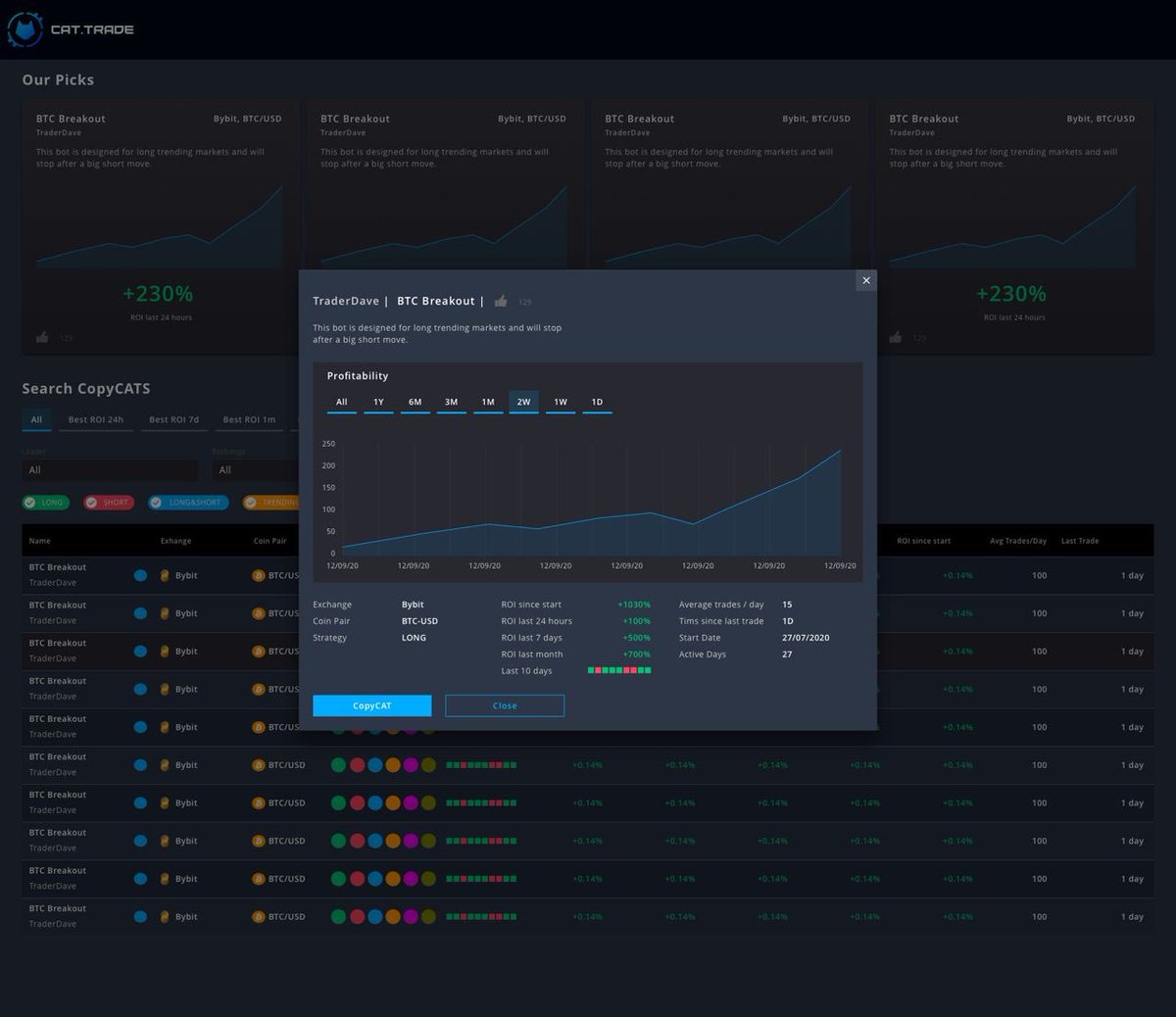Click the +230% ROI on the leftmost card
Viewport: 1176px width, 1017px height.
[x=158, y=293]
